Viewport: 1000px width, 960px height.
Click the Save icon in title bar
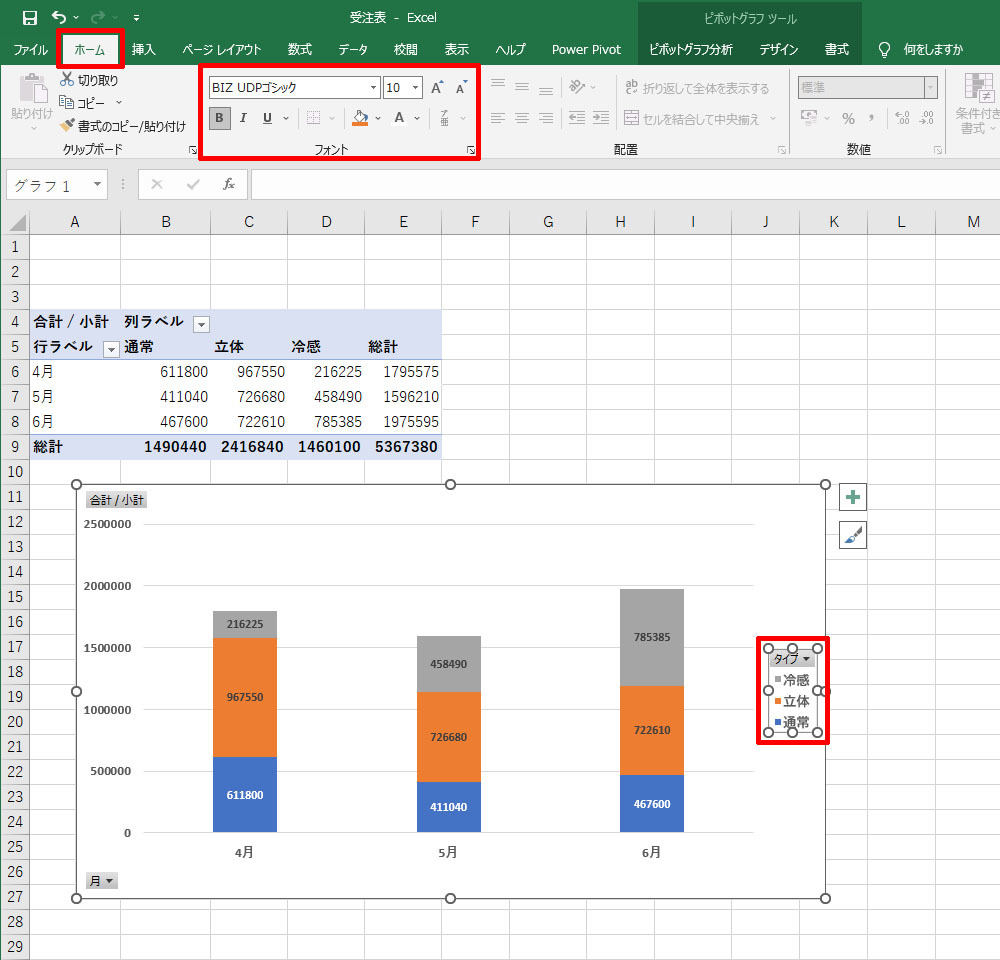(29, 18)
